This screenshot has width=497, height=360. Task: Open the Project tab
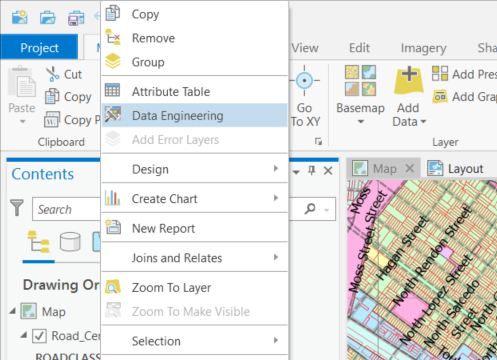[39, 48]
